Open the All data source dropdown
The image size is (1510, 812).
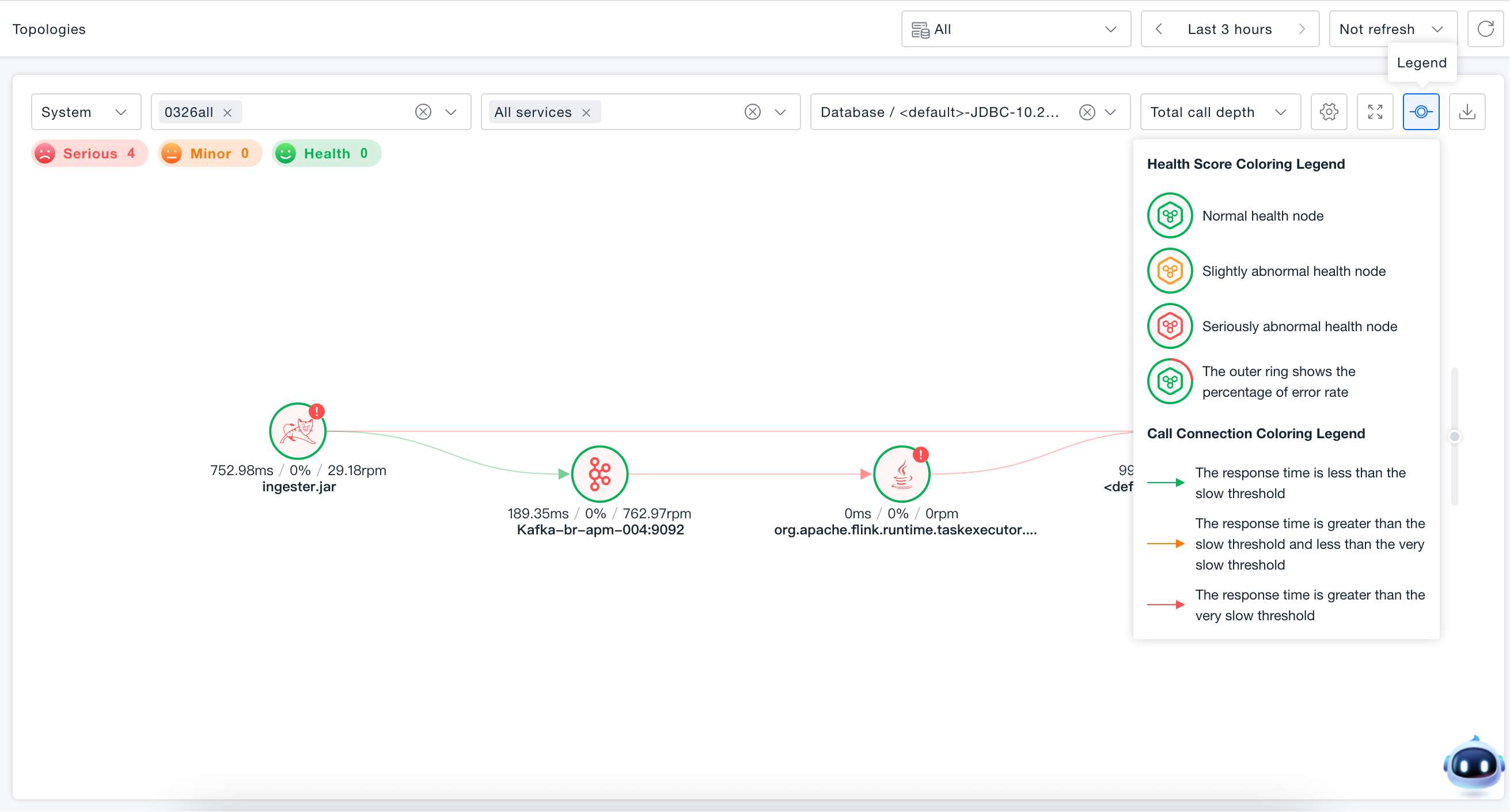(1016, 29)
